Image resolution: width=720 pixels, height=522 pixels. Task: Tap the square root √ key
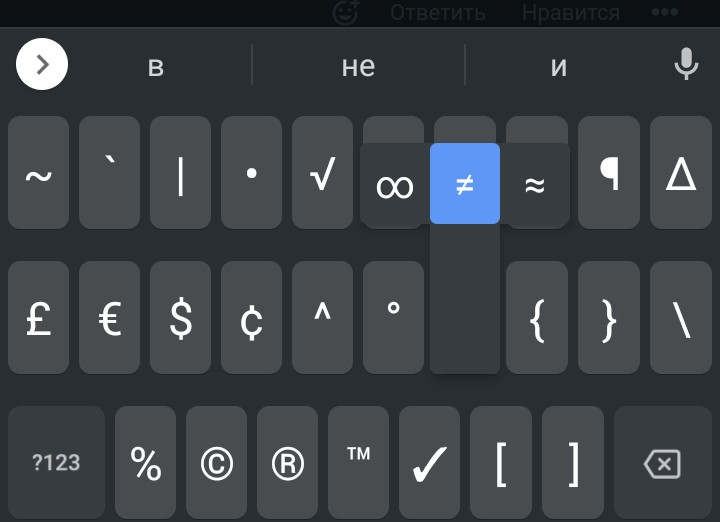[322, 173]
